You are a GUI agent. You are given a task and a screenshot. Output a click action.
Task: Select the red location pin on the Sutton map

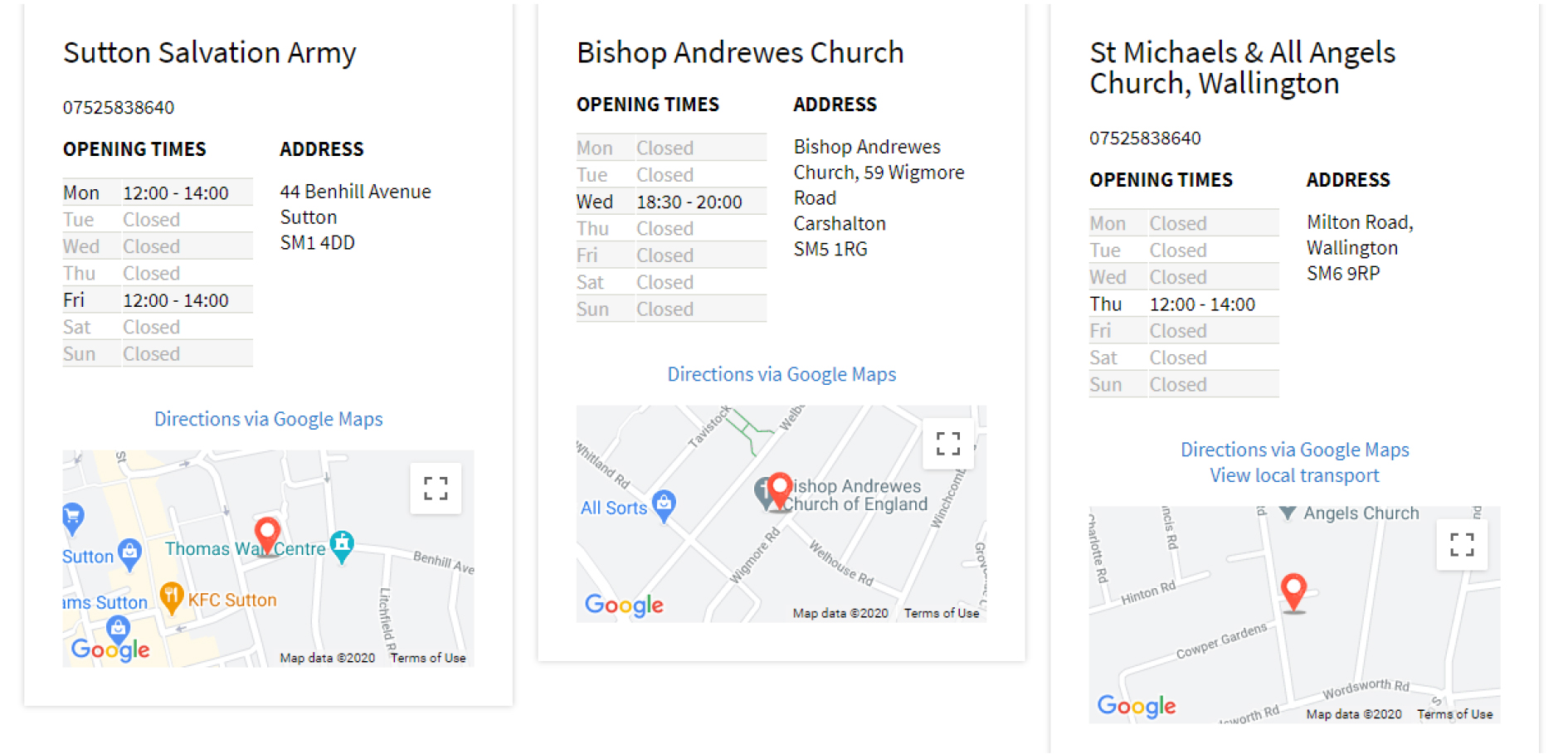coord(267,536)
